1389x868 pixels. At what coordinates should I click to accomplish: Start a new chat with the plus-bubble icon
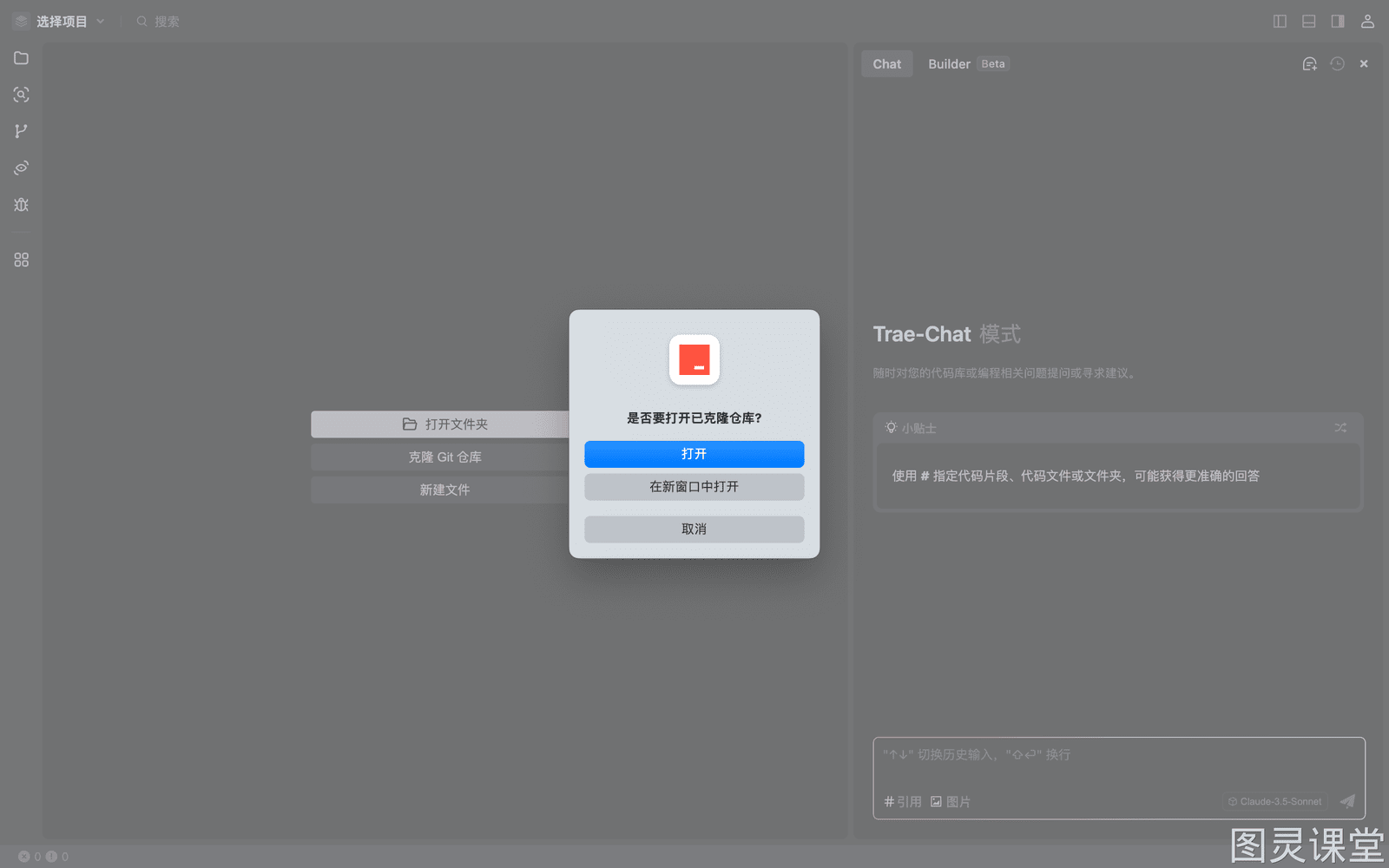[x=1310, y=64]
